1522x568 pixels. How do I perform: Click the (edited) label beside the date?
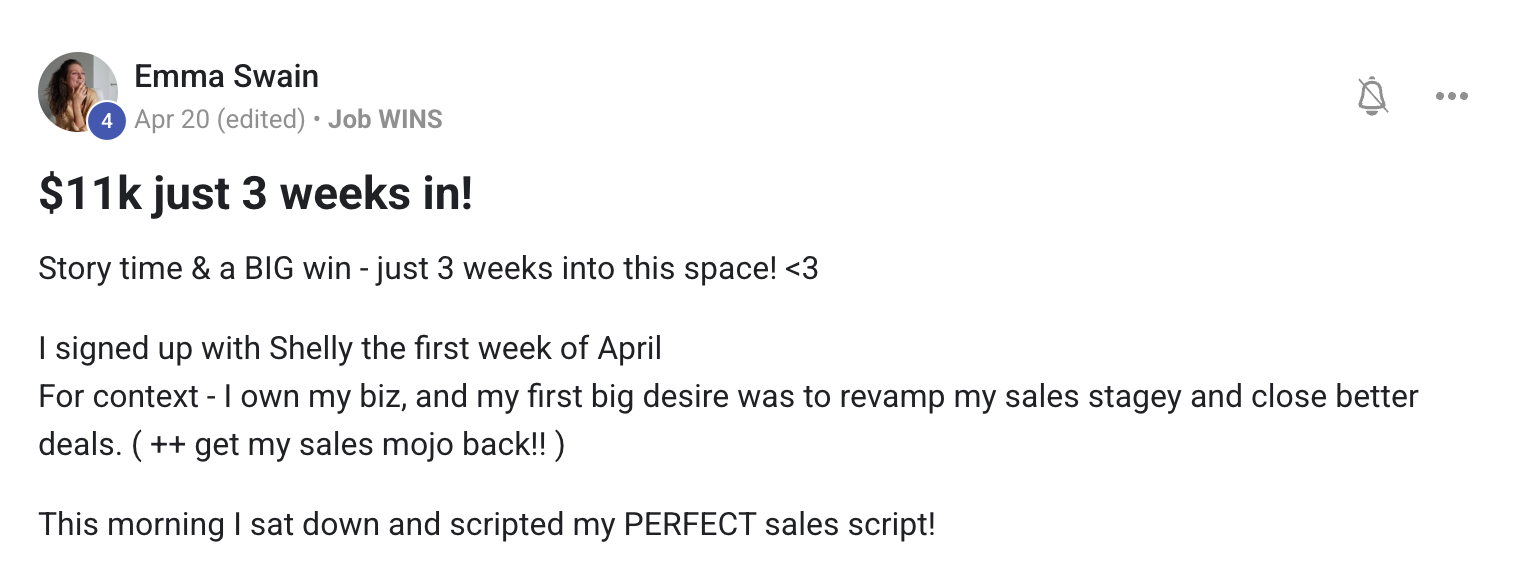260,119
